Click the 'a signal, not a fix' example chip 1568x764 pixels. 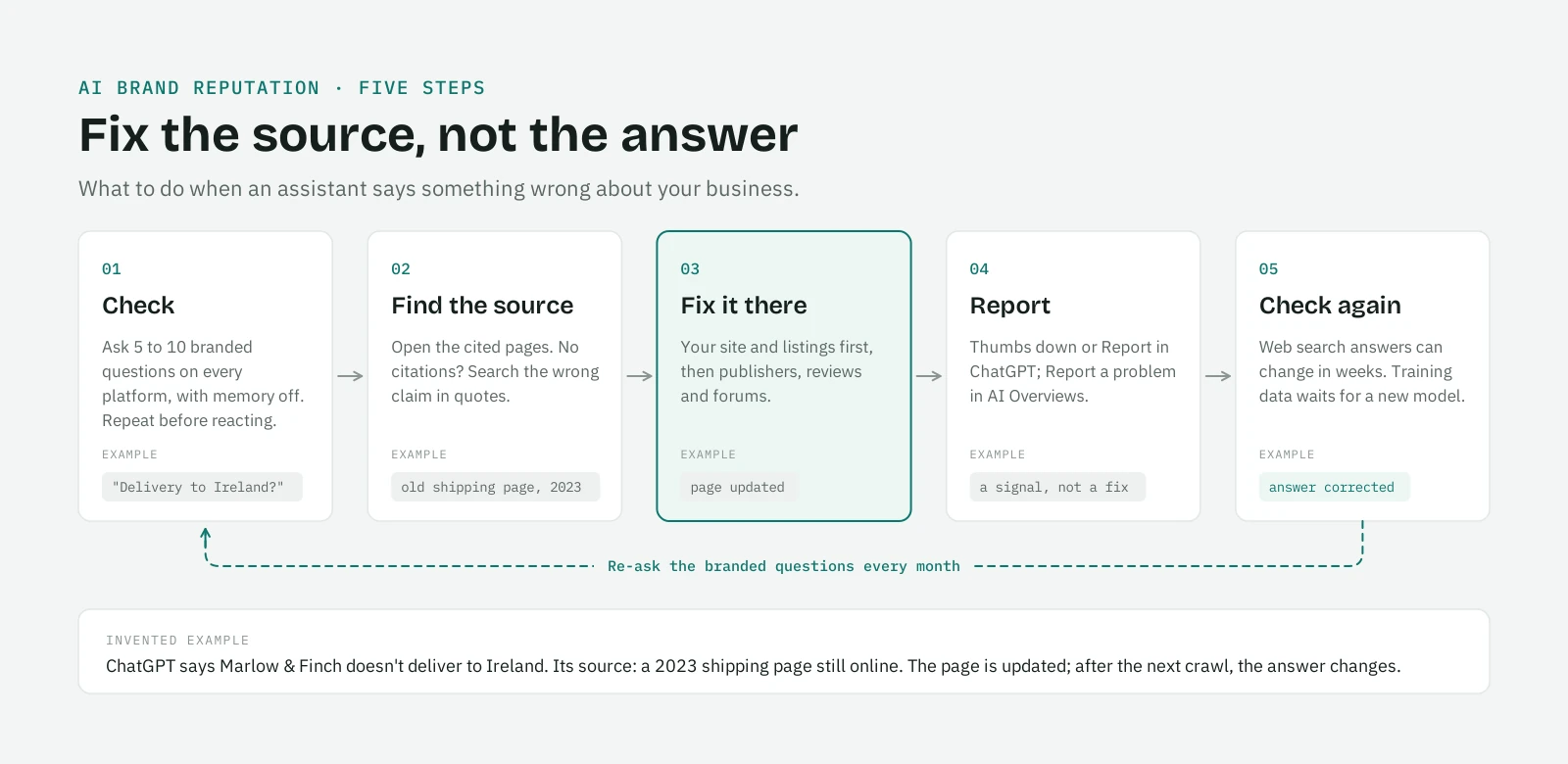click(1057, 487)
